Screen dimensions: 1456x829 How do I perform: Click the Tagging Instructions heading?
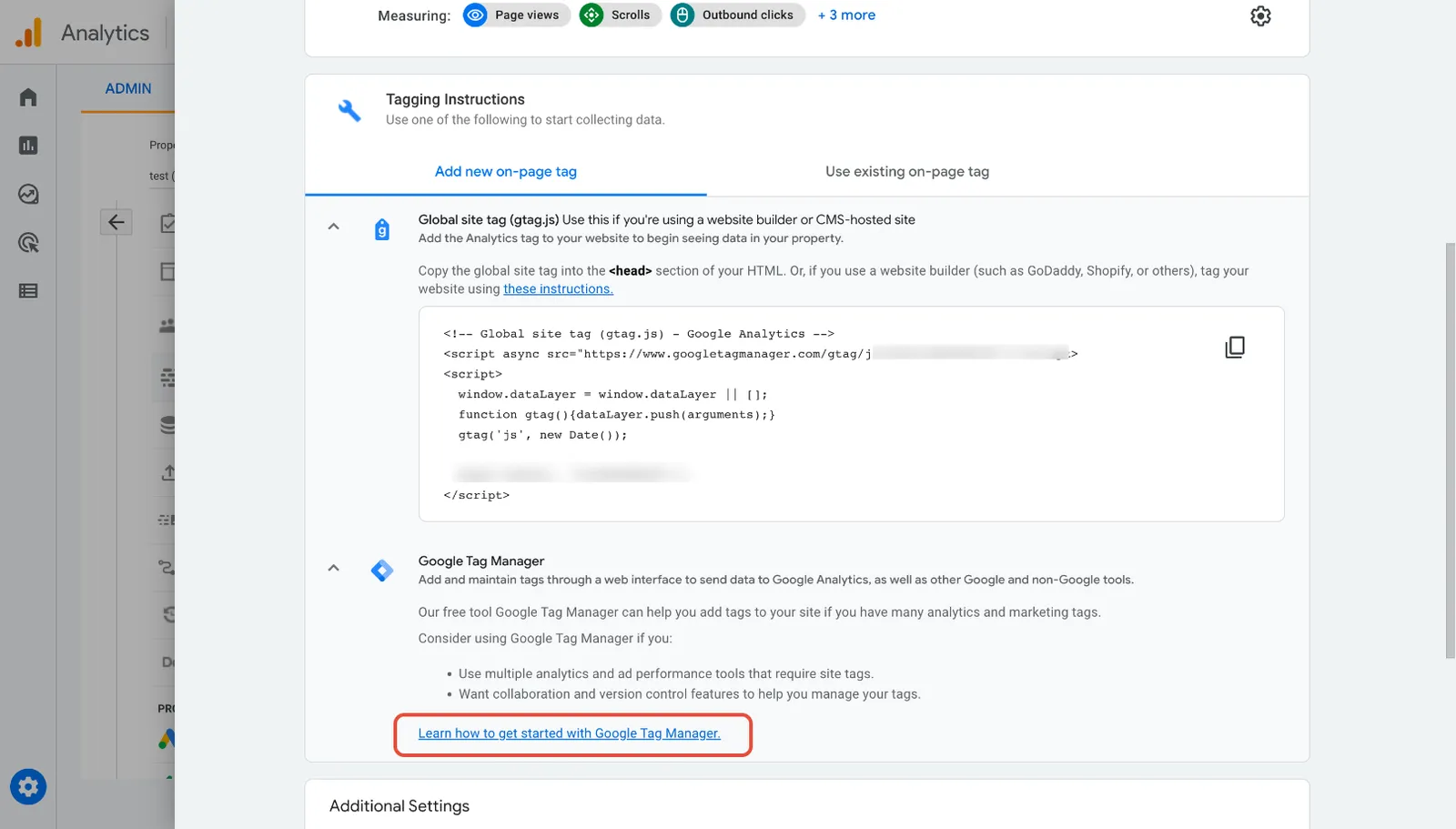[455, 99]
